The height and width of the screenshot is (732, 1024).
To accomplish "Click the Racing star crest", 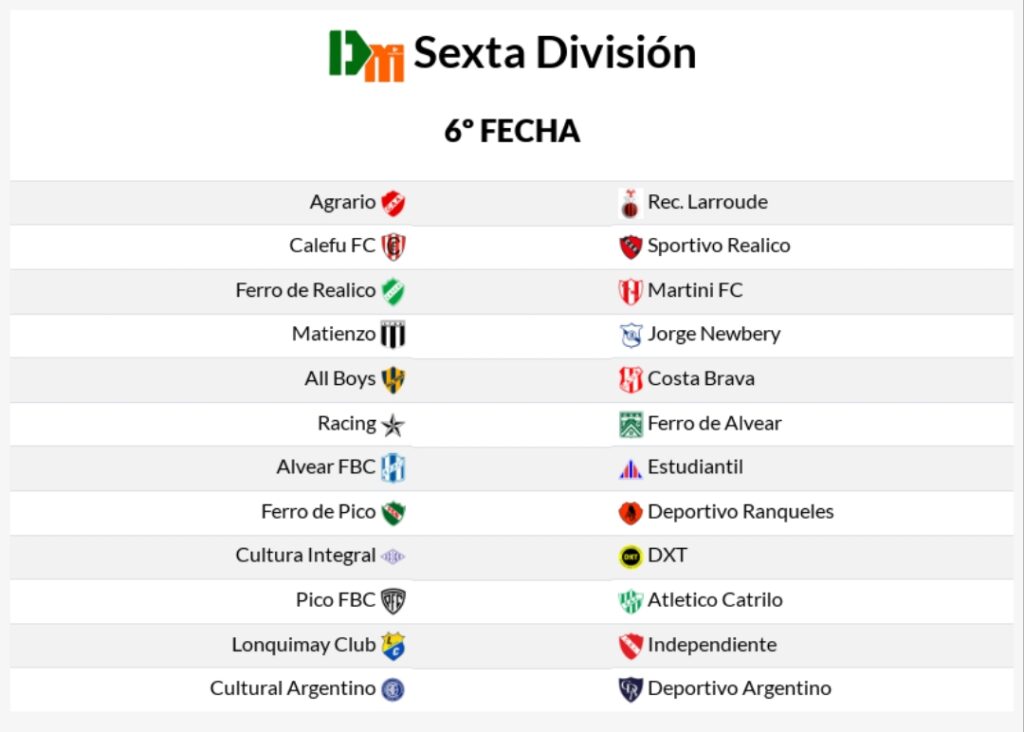I will tap(393, 425).
